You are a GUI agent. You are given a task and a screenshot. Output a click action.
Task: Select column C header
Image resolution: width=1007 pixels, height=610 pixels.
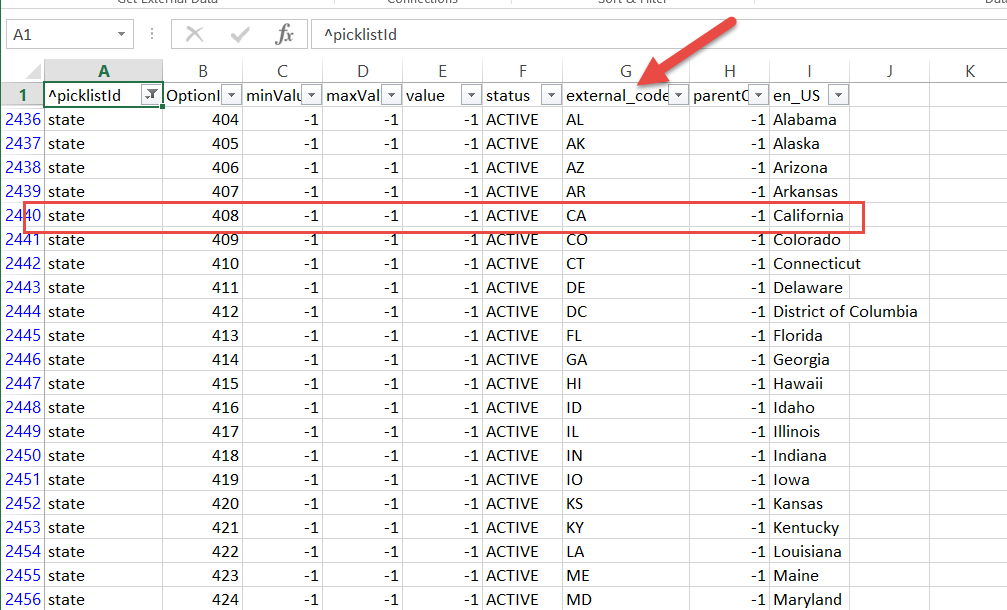coord(283,71)
